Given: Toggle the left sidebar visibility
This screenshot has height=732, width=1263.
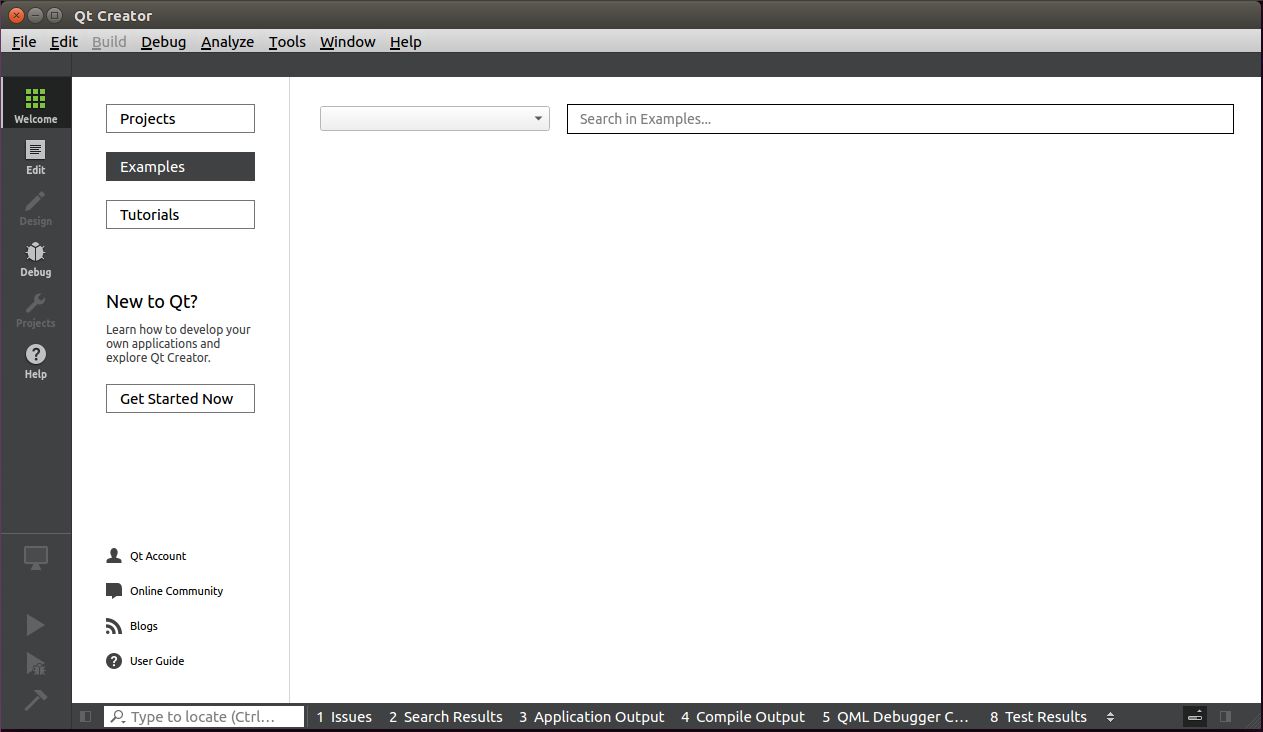Looking at the screenshot, I should (x=86, y=717).
